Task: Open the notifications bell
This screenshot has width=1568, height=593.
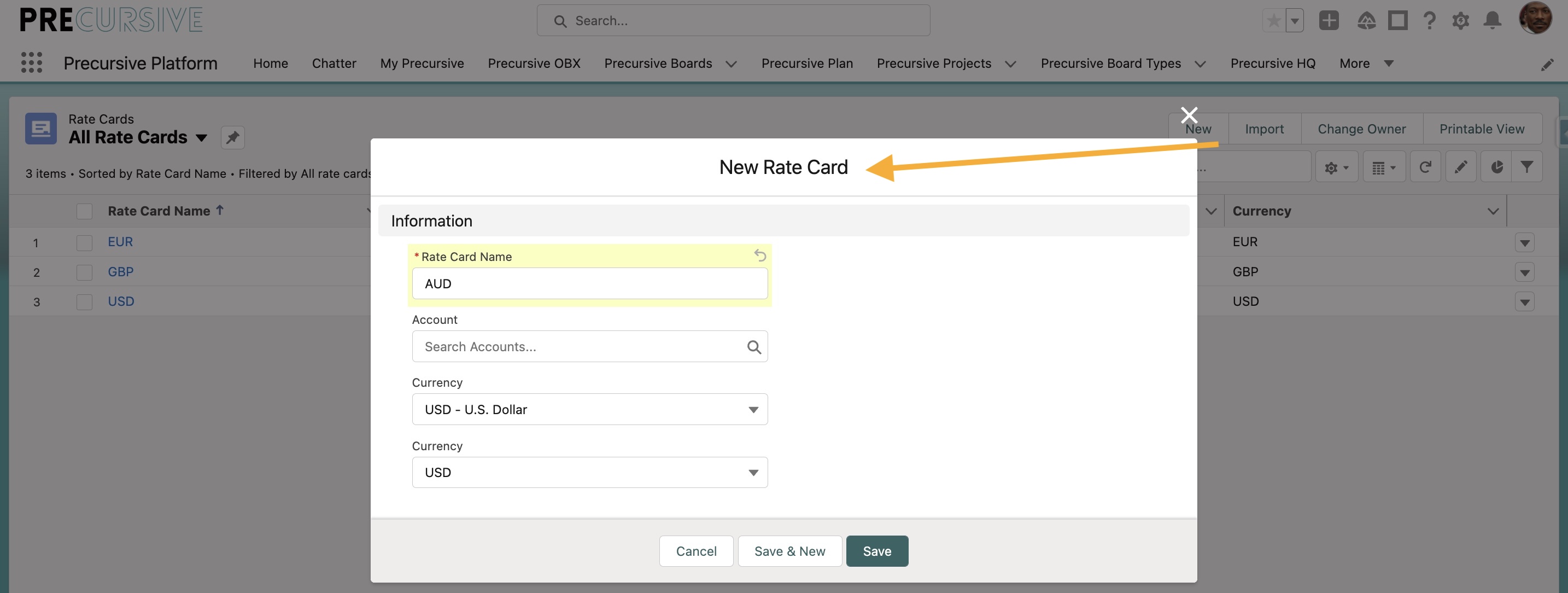Action: click(1492, 21)
